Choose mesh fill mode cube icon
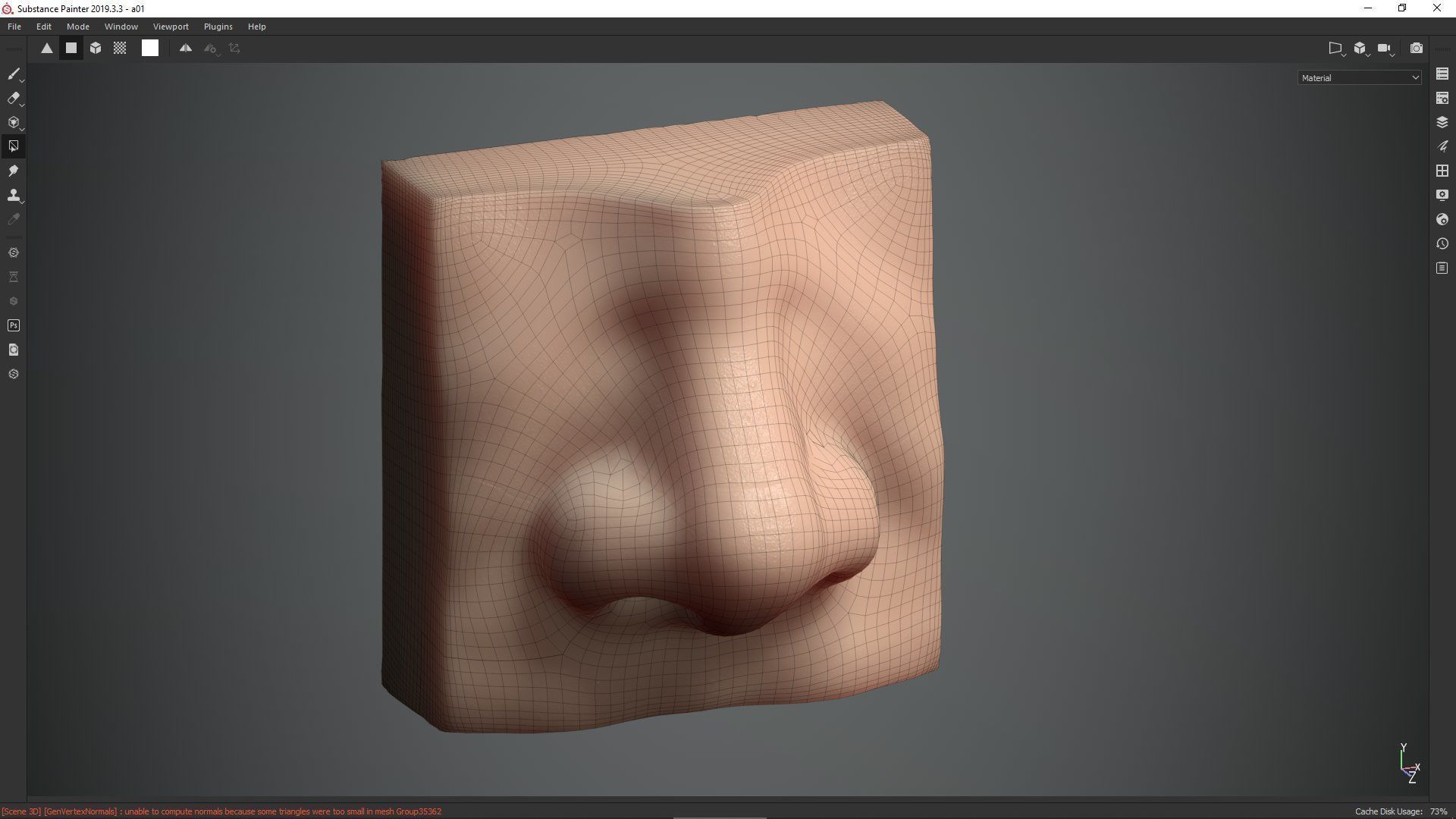The width and height of the screenshot is (1456, 819). [96, 48]
